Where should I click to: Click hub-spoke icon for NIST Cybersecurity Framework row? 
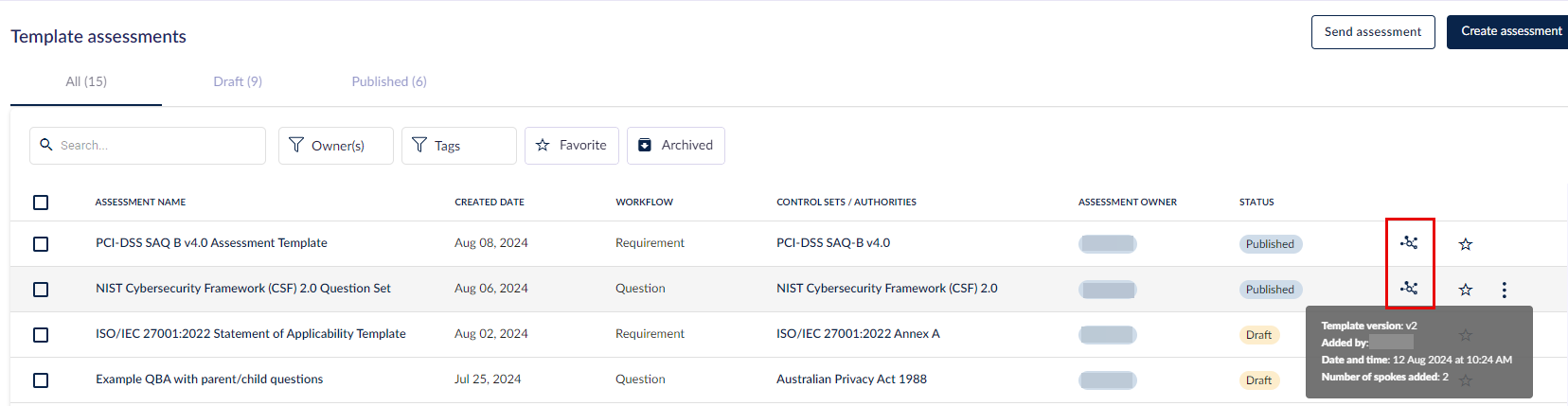pos(1409,289)
